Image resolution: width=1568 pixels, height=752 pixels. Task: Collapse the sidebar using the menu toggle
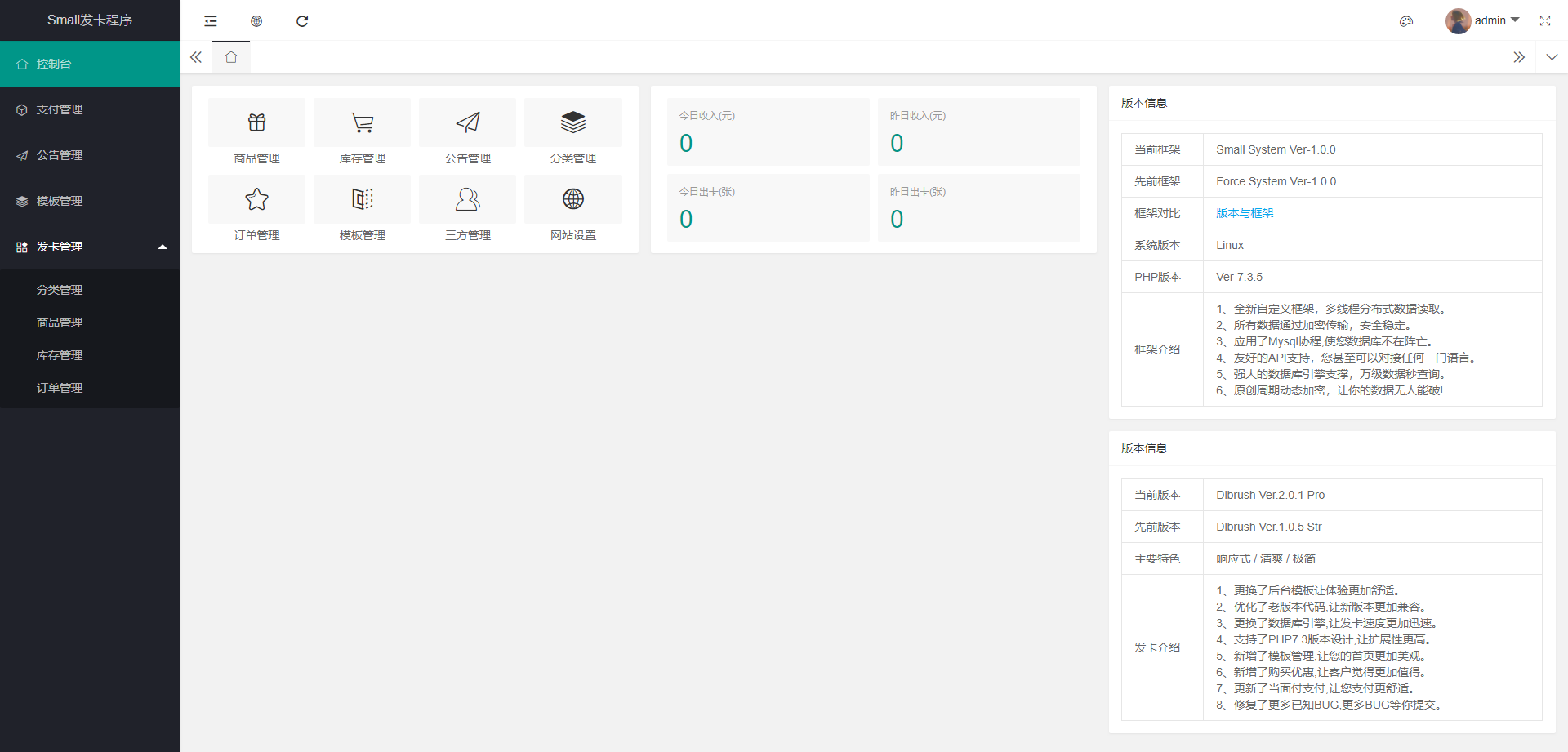(211, 21)
